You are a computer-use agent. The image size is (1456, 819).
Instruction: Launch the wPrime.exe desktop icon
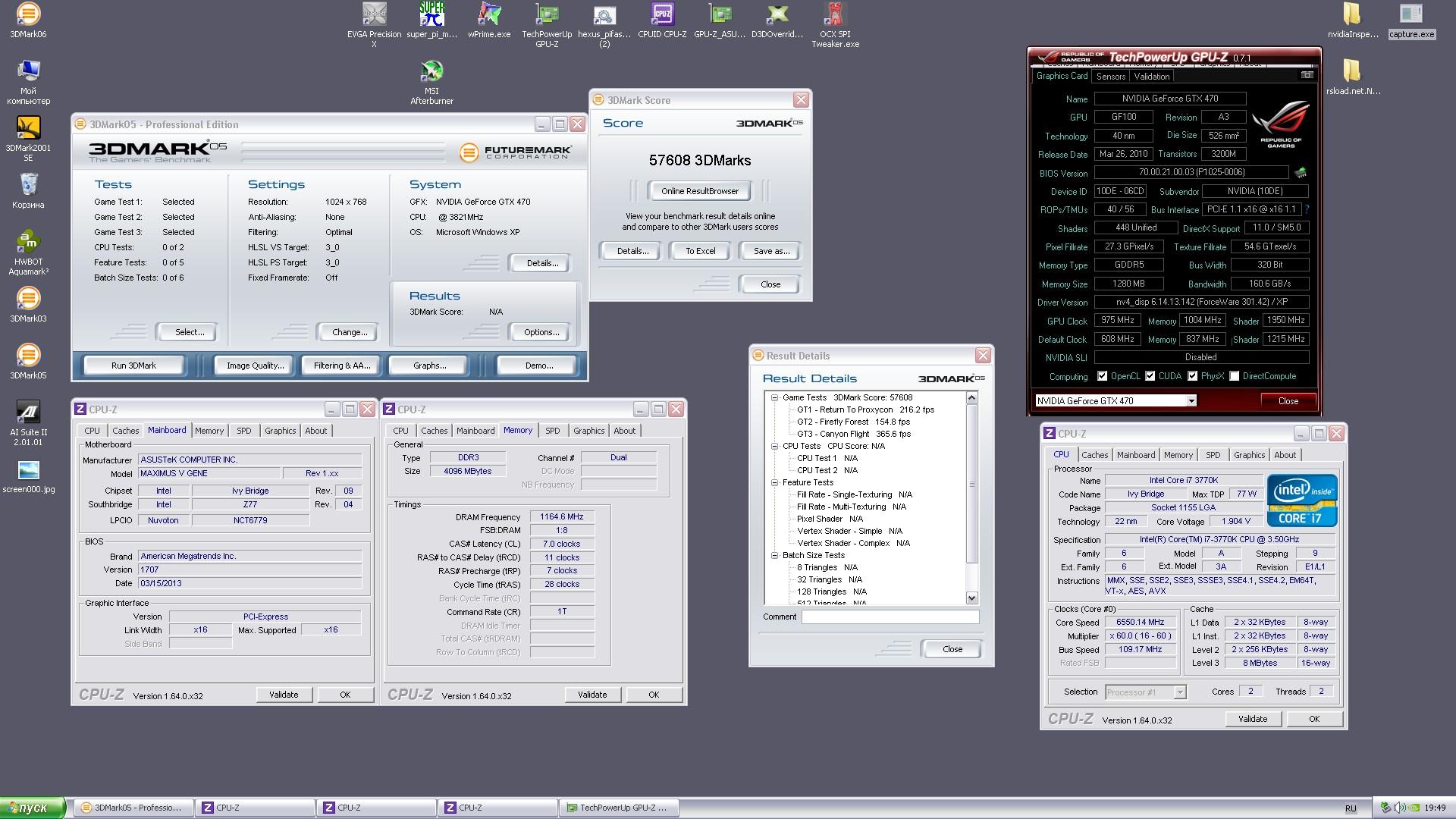point(489,20)
